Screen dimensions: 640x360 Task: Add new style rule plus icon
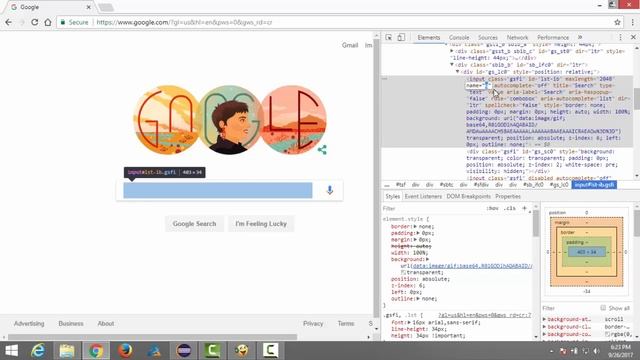(524, 208)
